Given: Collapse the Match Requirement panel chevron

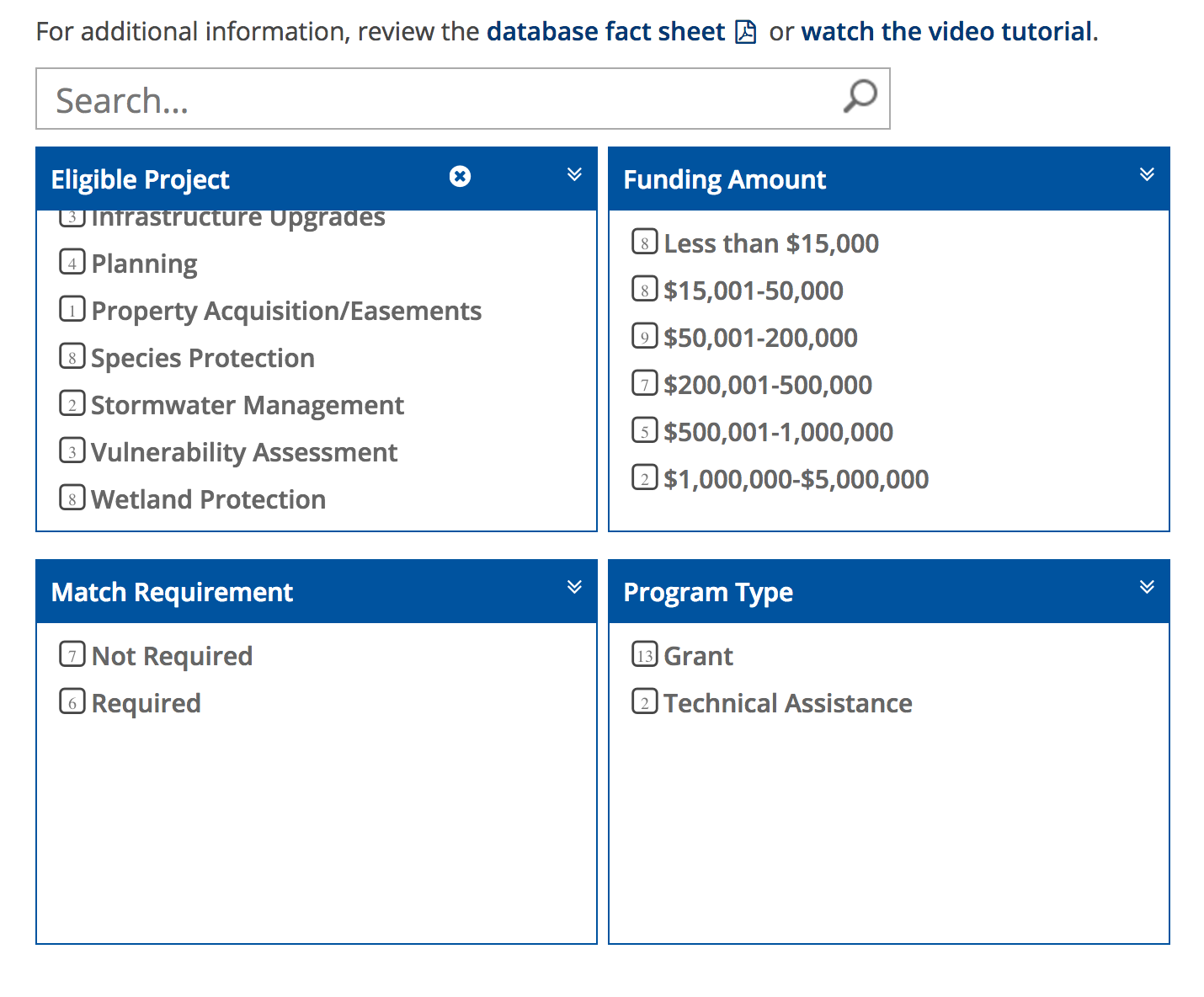Looking at the screenshot, I should click(574, 587).
